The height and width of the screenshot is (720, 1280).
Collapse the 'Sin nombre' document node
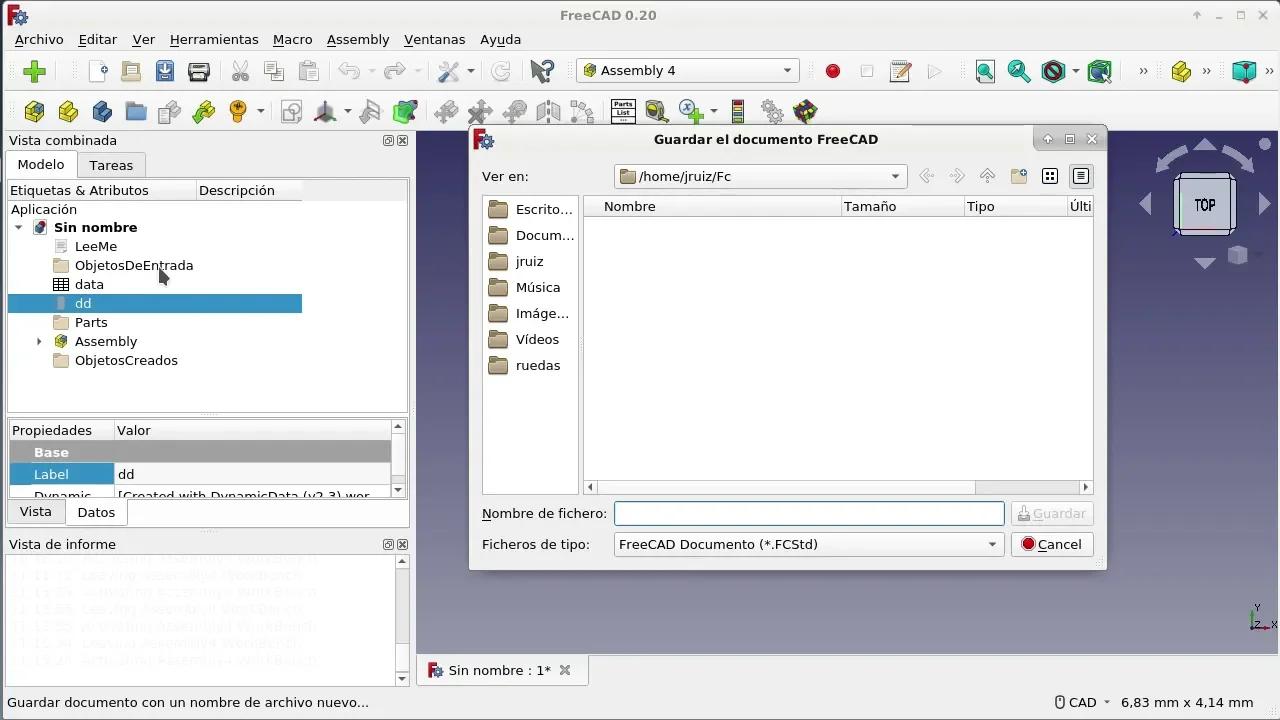click(x=18, y=227)
